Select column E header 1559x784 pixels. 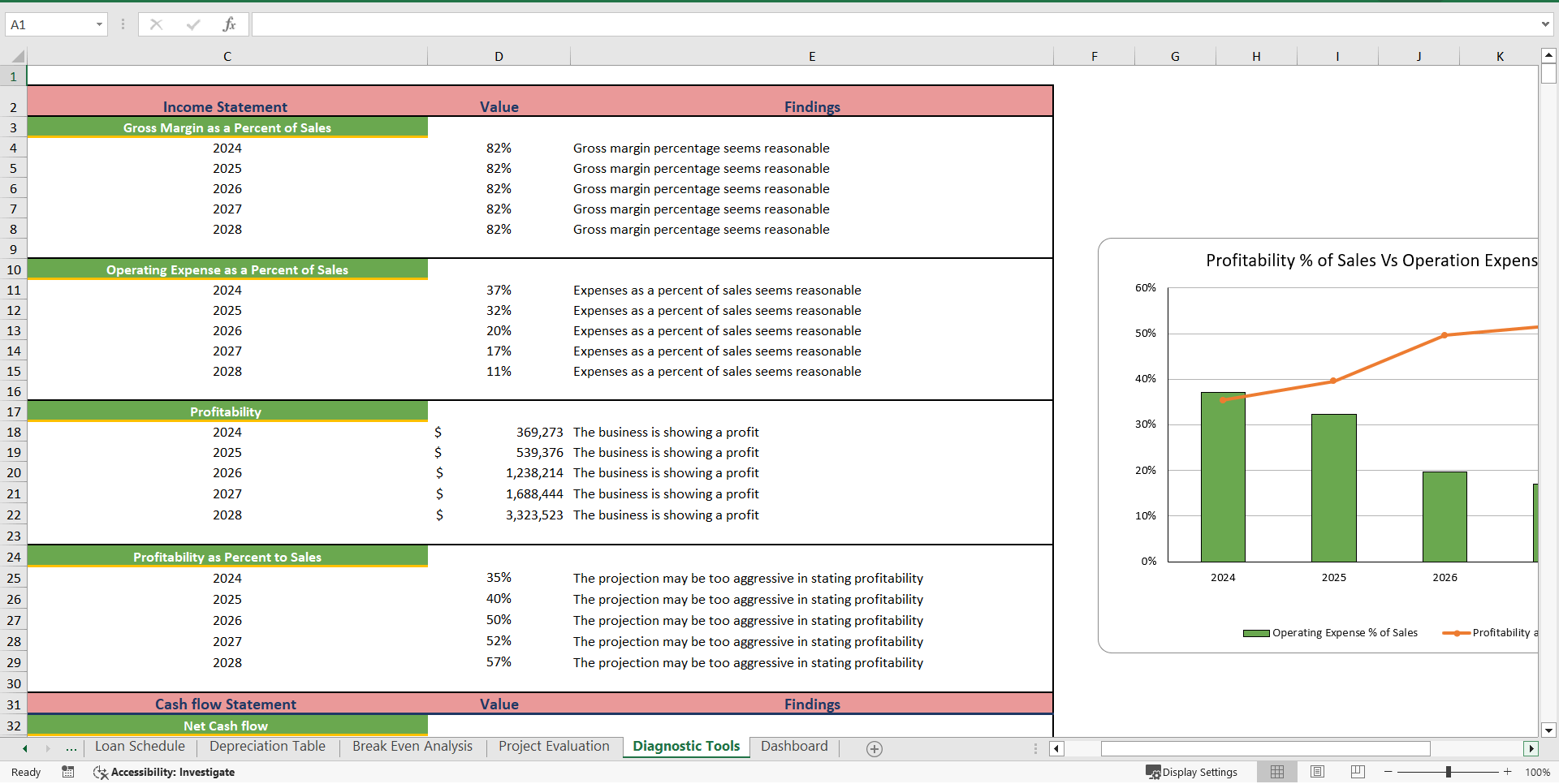(x=812, y=56)
